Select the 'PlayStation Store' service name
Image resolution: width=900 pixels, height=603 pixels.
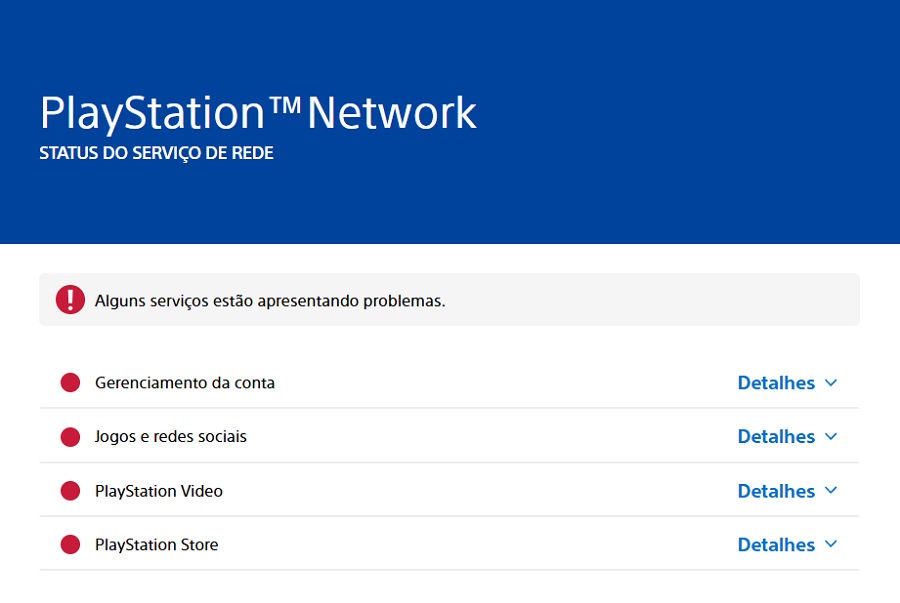[156, 544]
